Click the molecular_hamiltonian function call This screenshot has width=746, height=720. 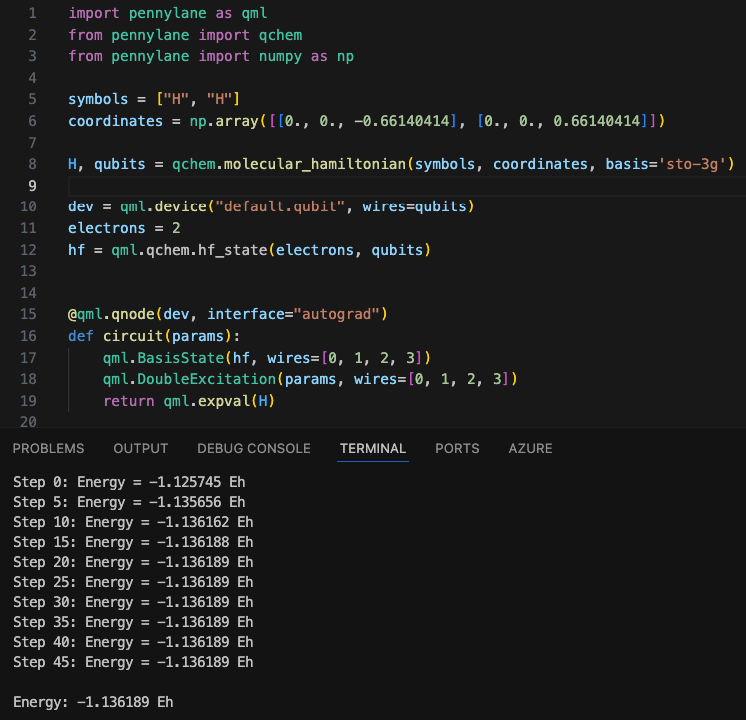[314, 164]
